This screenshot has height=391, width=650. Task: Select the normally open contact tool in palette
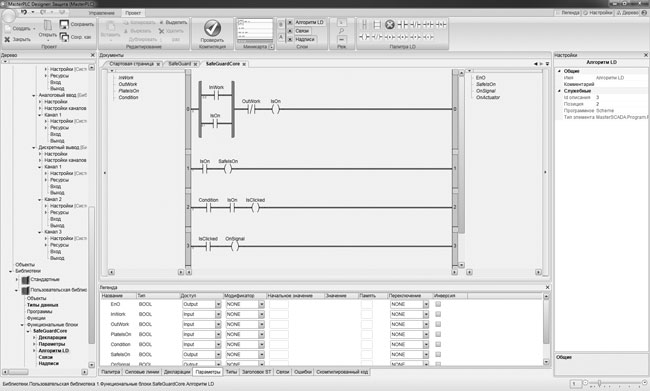click(x=402, y=24)
